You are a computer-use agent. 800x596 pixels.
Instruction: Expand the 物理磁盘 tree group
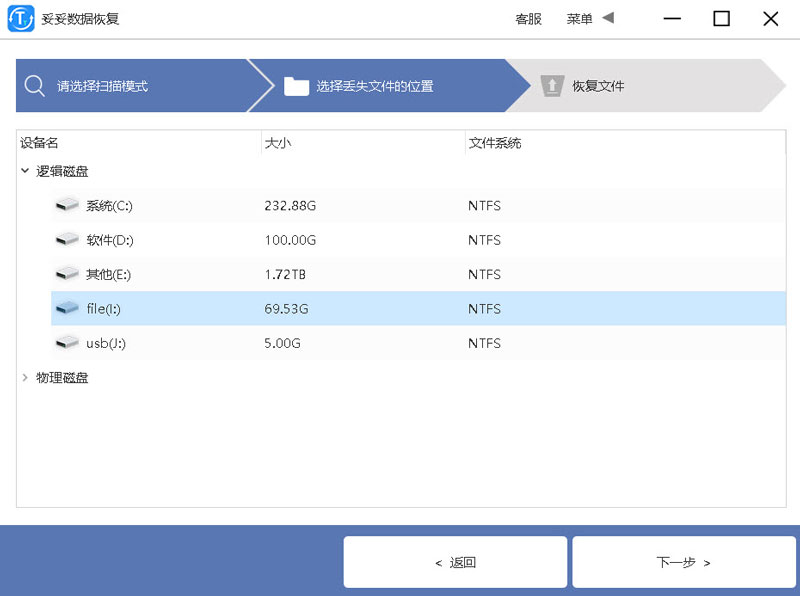coord(24,378)
